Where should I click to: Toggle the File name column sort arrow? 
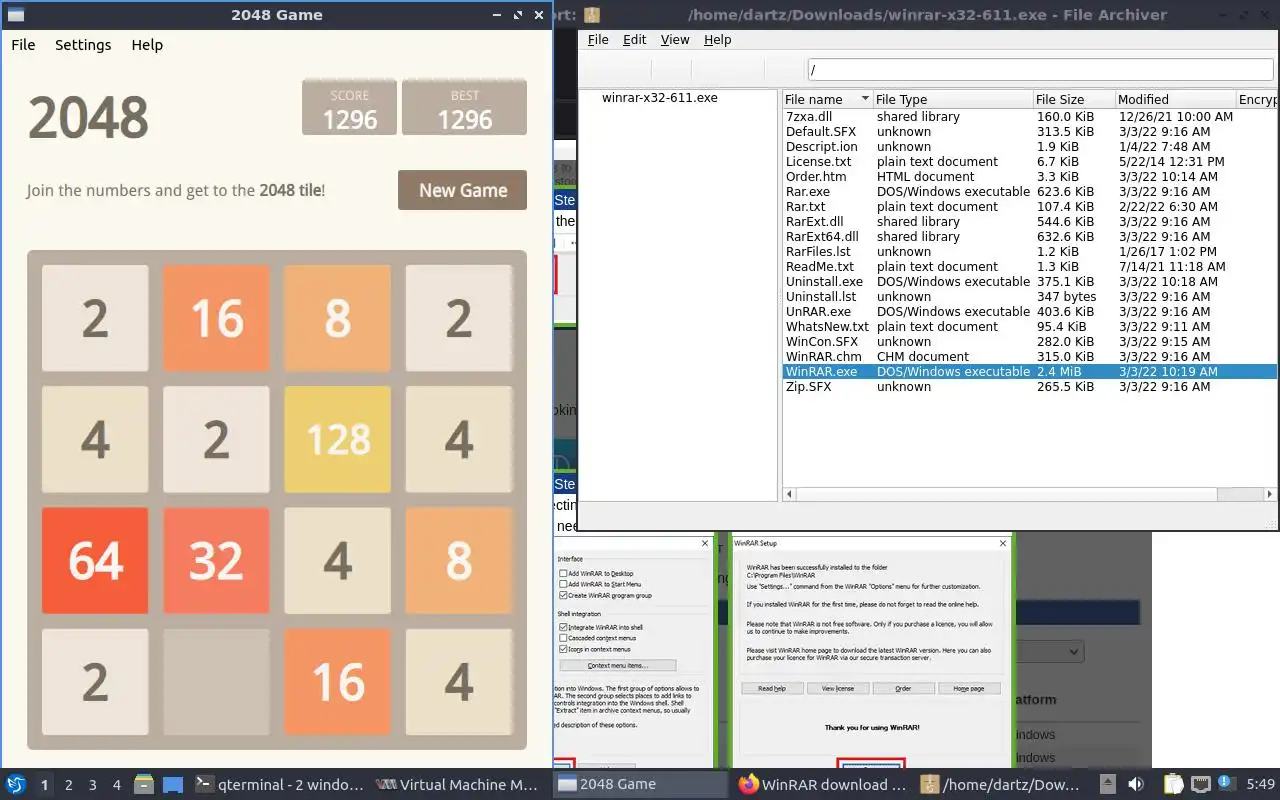pyautogui.click(x=865, y=100)
